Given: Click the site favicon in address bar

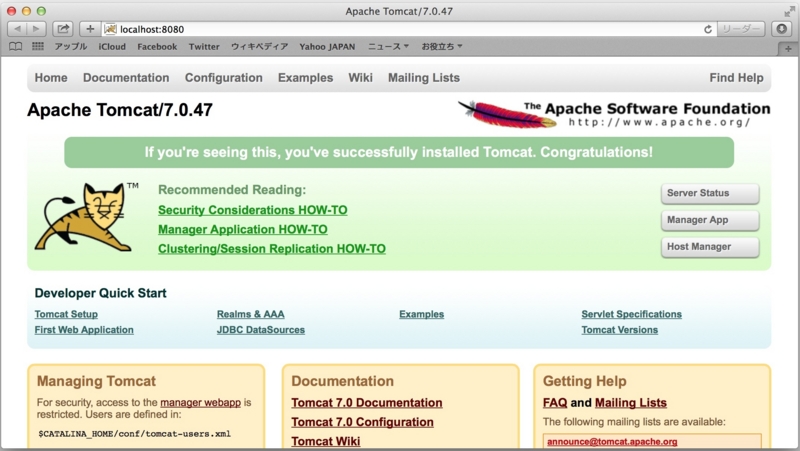Looking at the screenshot, I should pyautogui.click(x=110, y=29).
